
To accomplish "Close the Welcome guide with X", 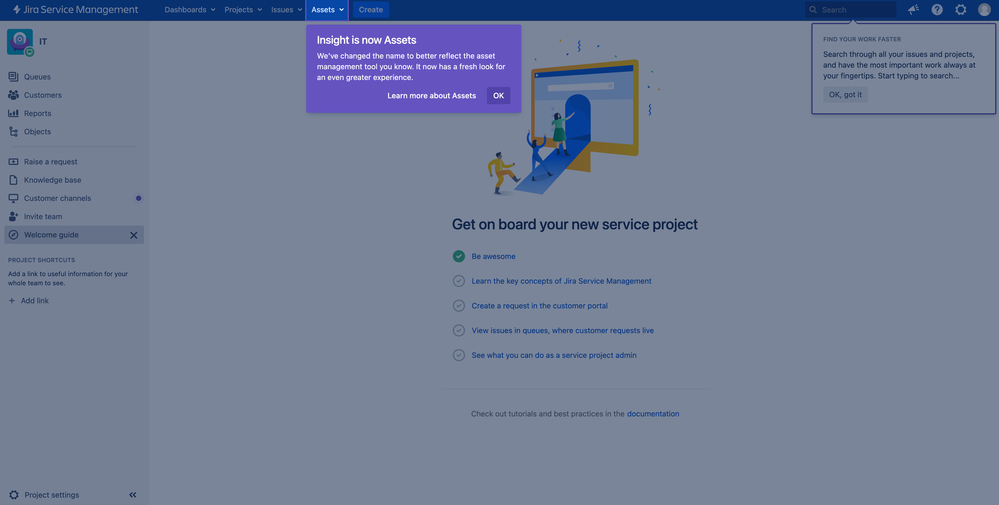I will [x=134, y=235].
